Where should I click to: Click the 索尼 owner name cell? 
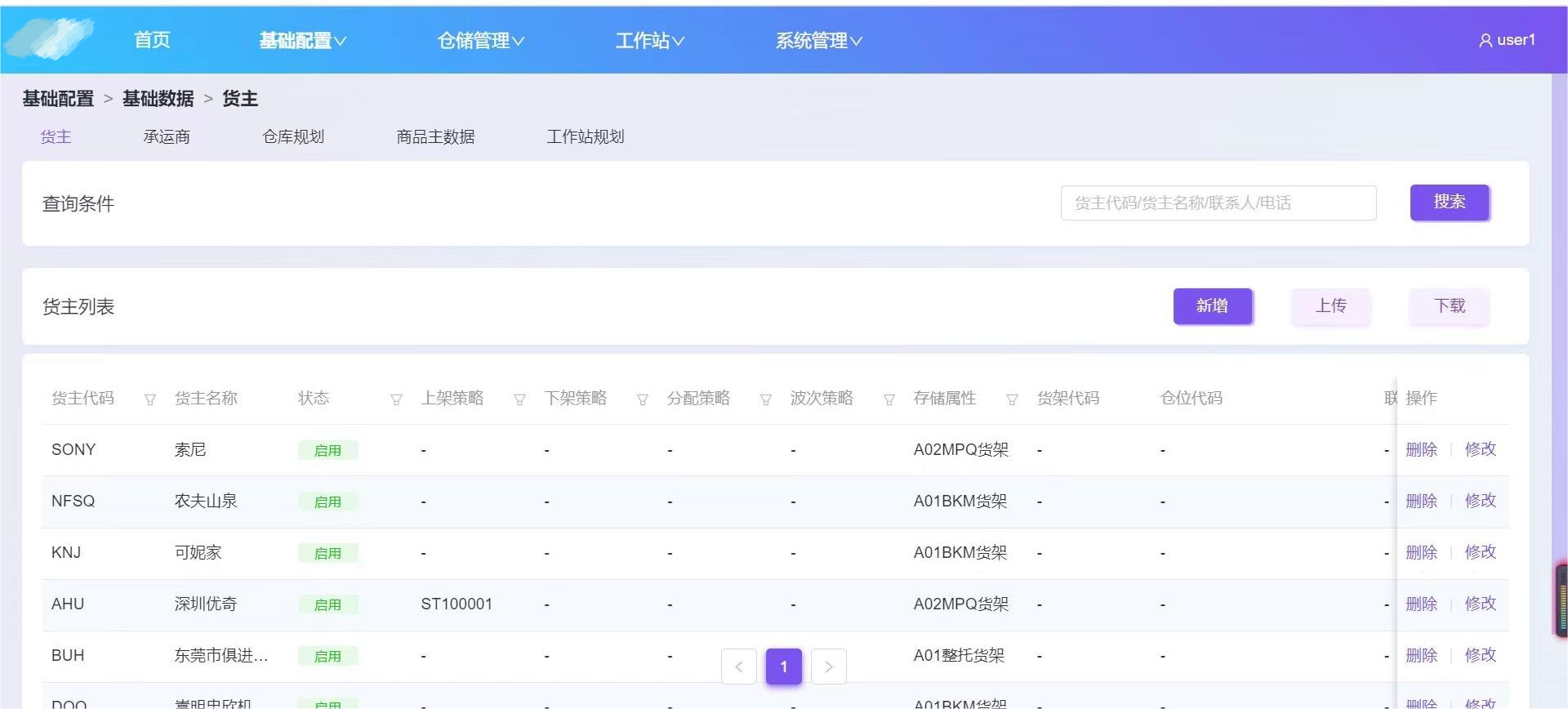(x=190, y=450)
